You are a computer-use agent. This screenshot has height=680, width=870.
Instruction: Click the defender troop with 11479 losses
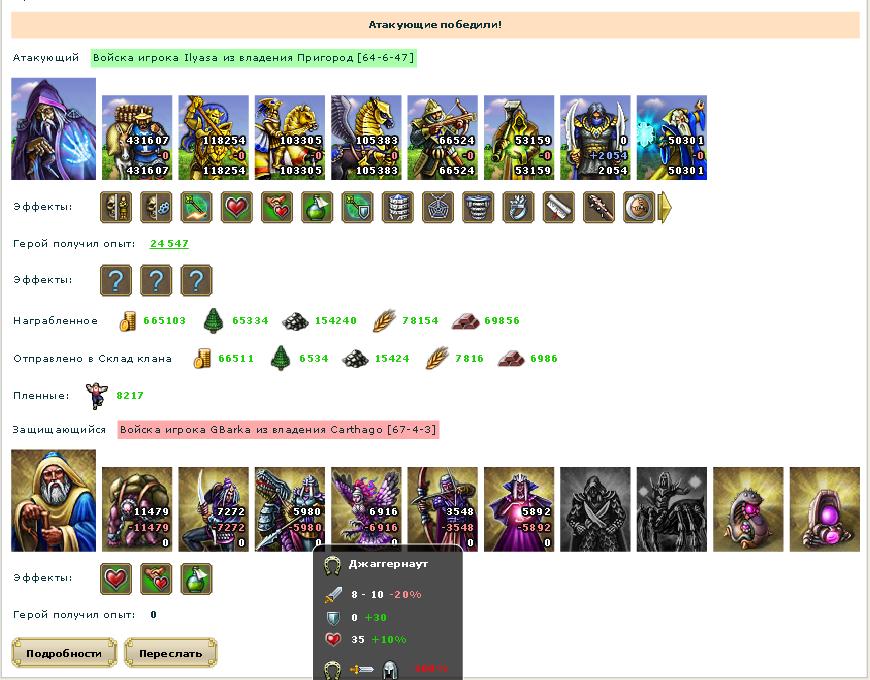(x=137, y=509)
